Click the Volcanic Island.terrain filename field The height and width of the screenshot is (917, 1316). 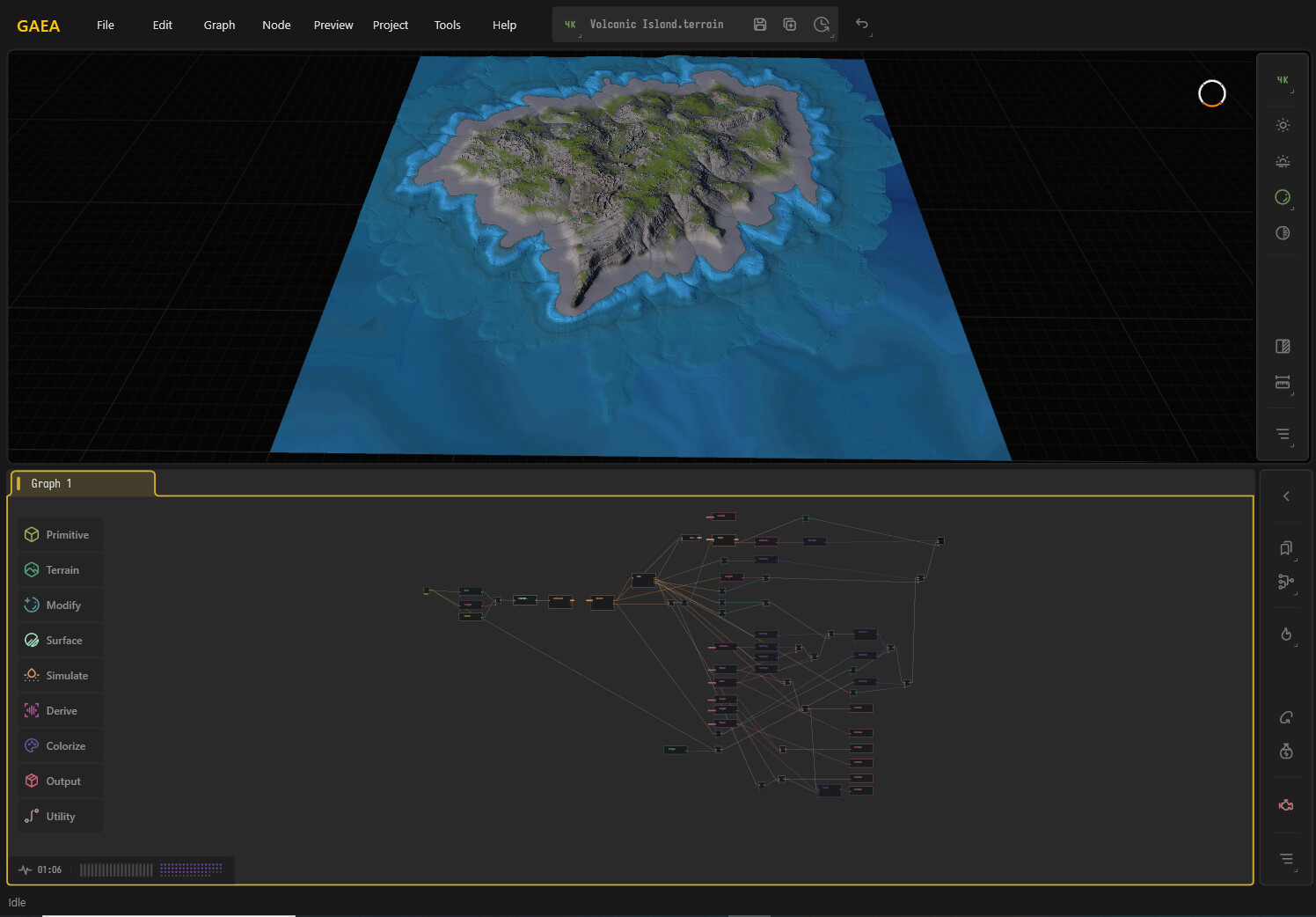point(657,24)
